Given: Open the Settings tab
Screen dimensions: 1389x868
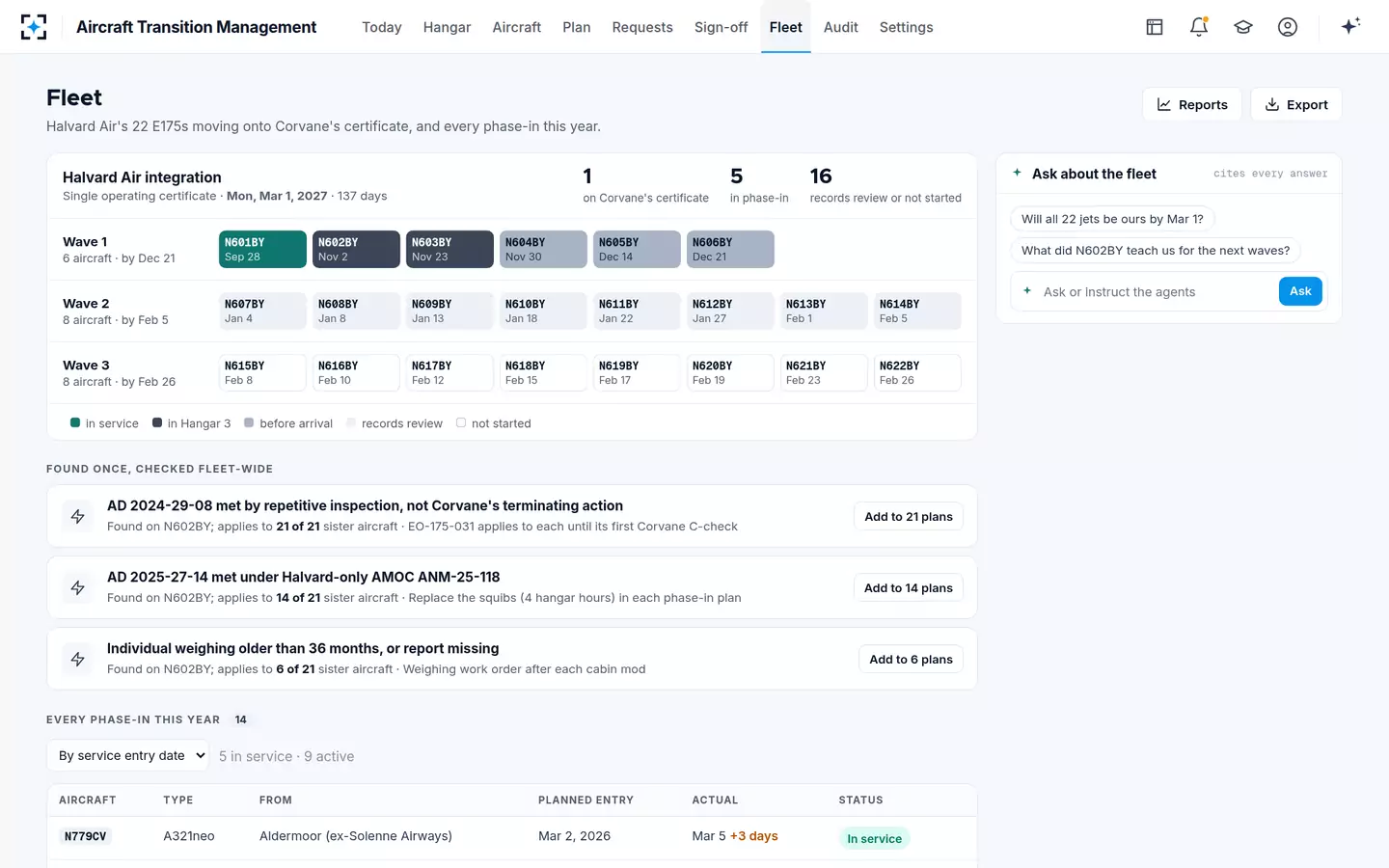Looking at the screenshot, I should (906, 27).
